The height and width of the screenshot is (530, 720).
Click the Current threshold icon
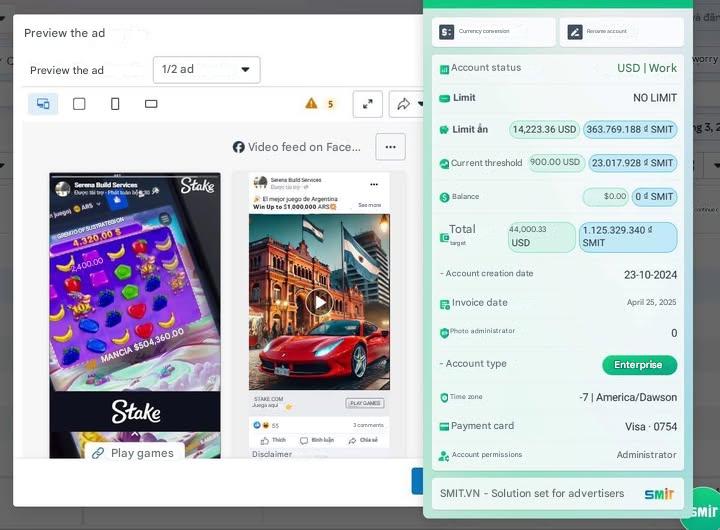coord(444,164)
